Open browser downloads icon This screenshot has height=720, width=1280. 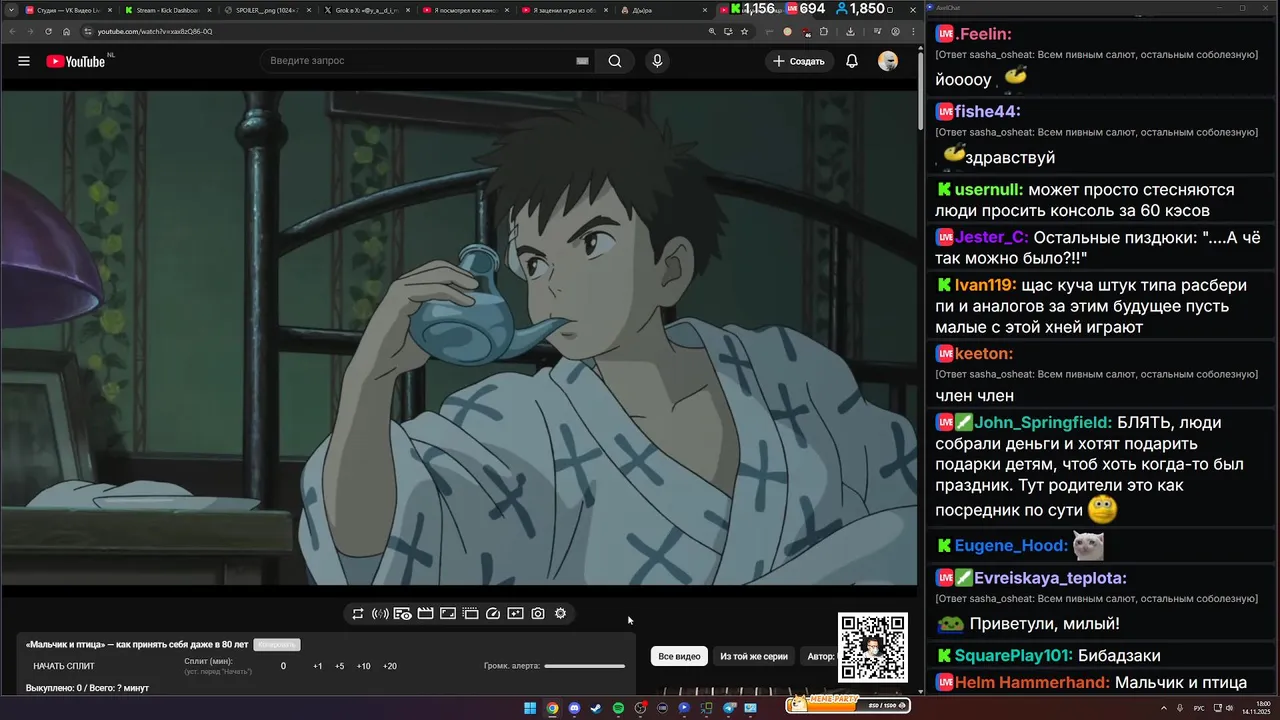pos(850,31)
